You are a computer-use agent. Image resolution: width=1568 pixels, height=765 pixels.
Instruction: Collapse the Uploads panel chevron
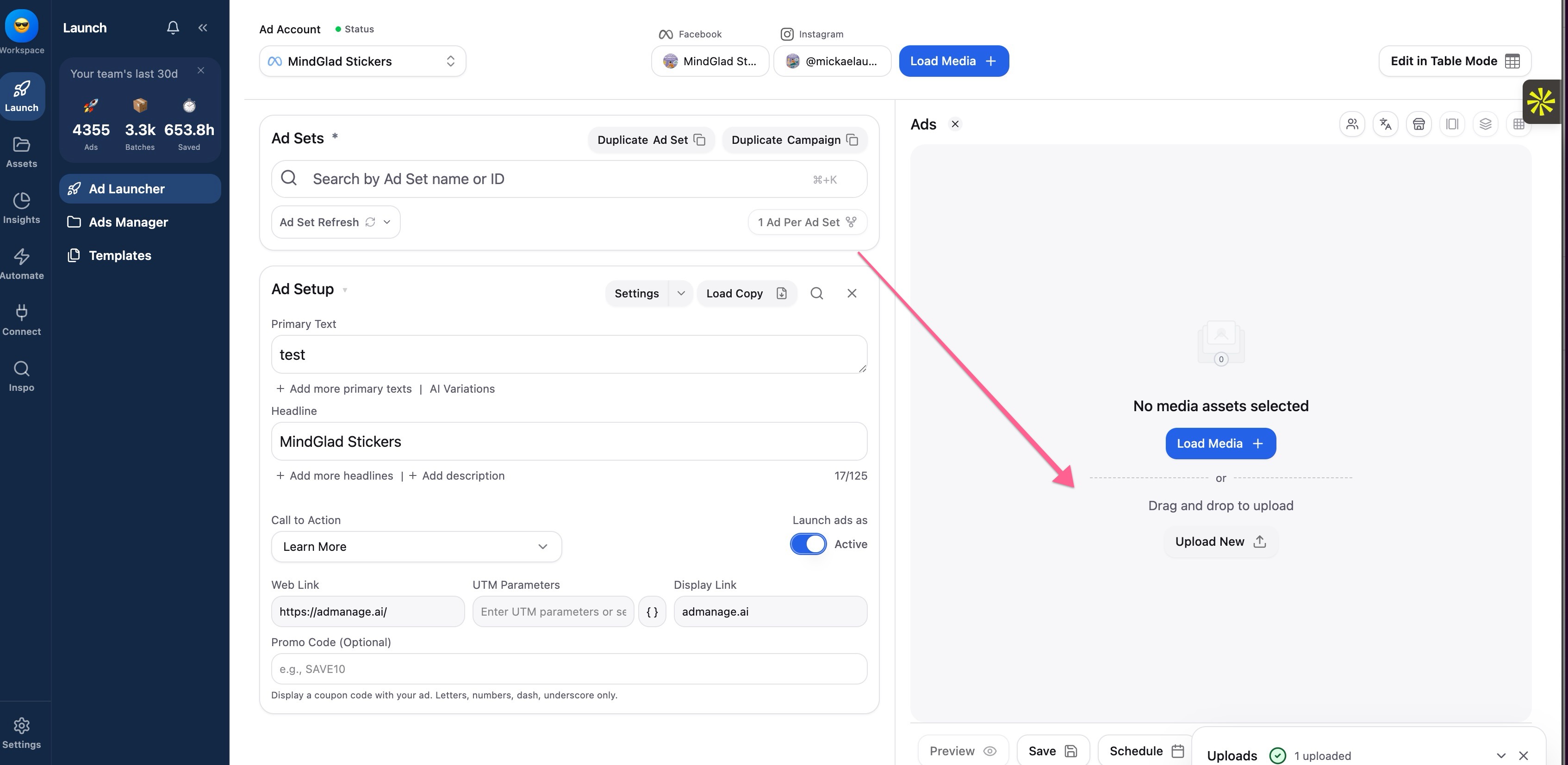(1501, 755)
